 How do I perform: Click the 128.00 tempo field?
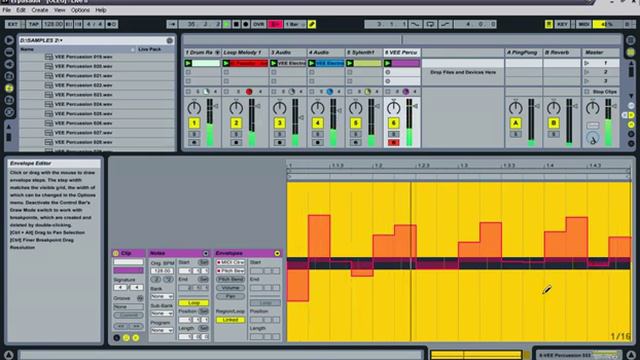coord(53,24)
